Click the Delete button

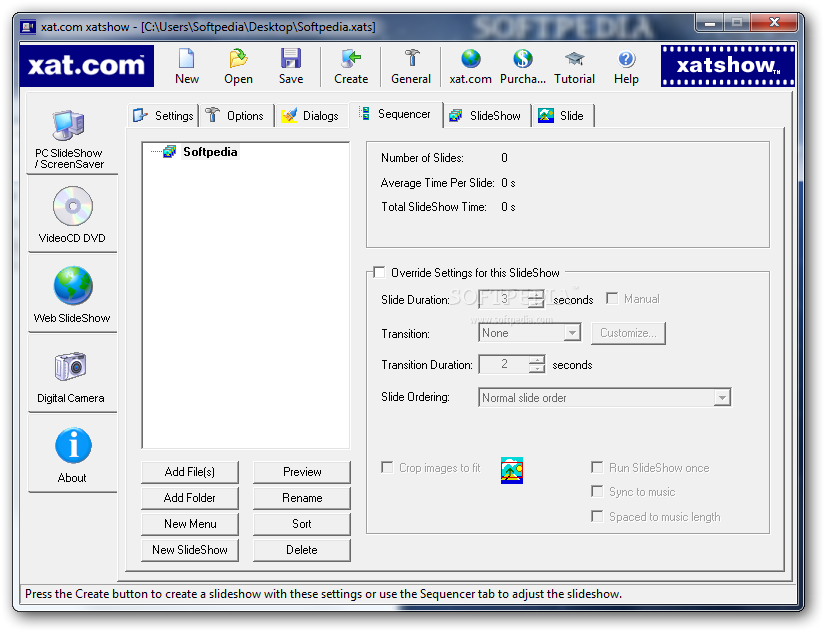301,550
